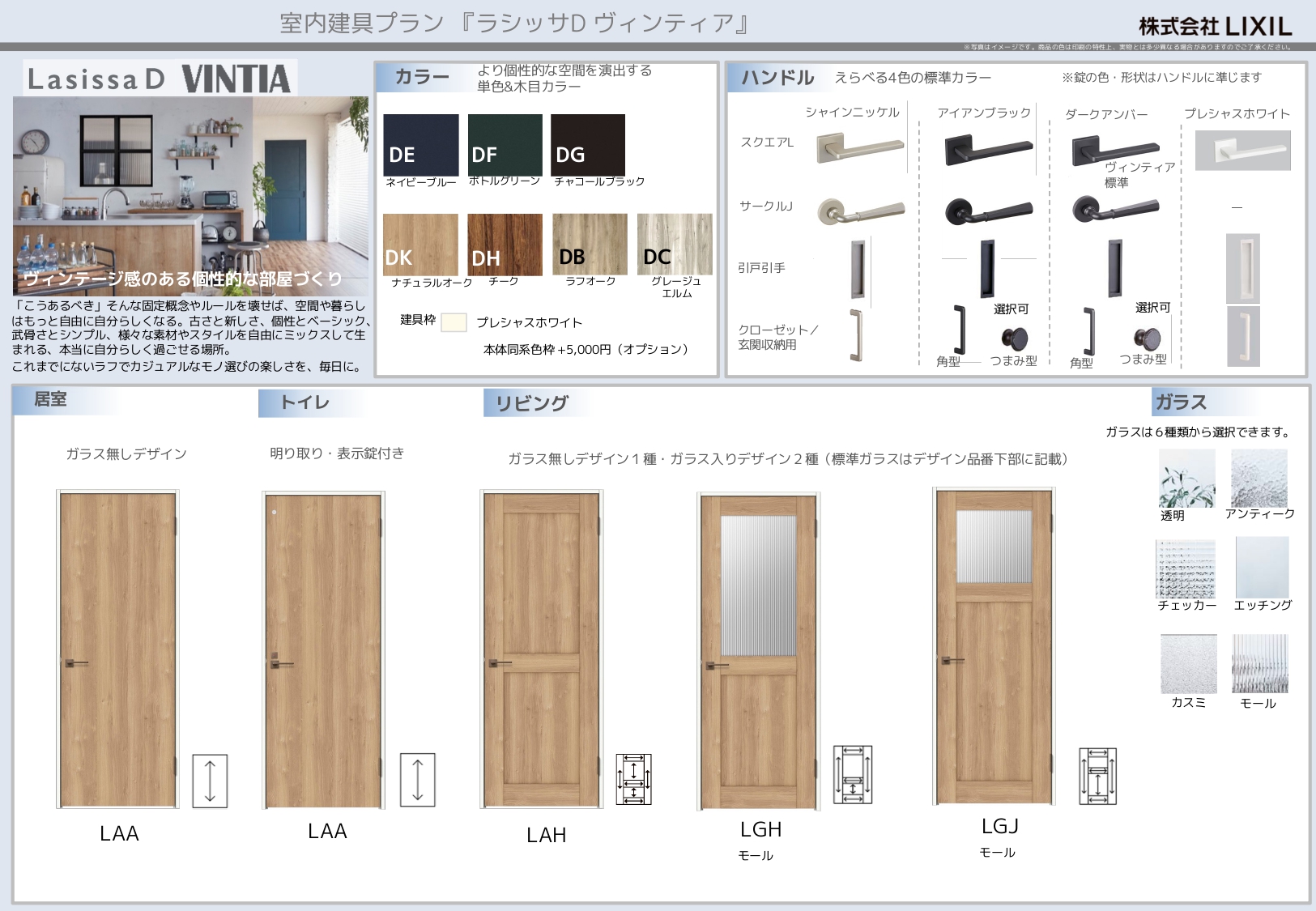The image size is (1316, 911).
Task: Select the DH teak wood swatch
Action: click(505, 245)
